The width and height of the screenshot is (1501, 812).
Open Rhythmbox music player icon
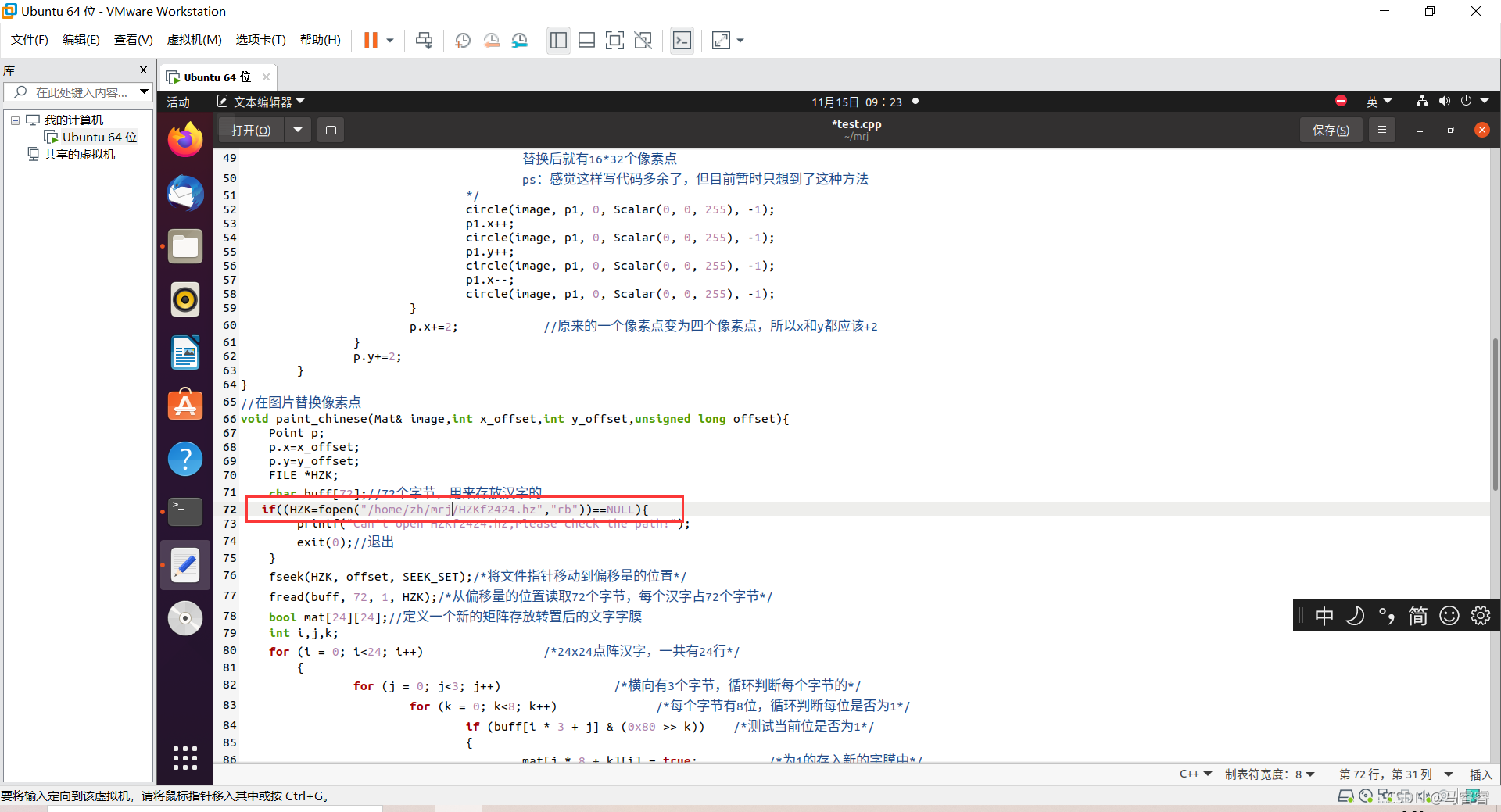(185, 299)
